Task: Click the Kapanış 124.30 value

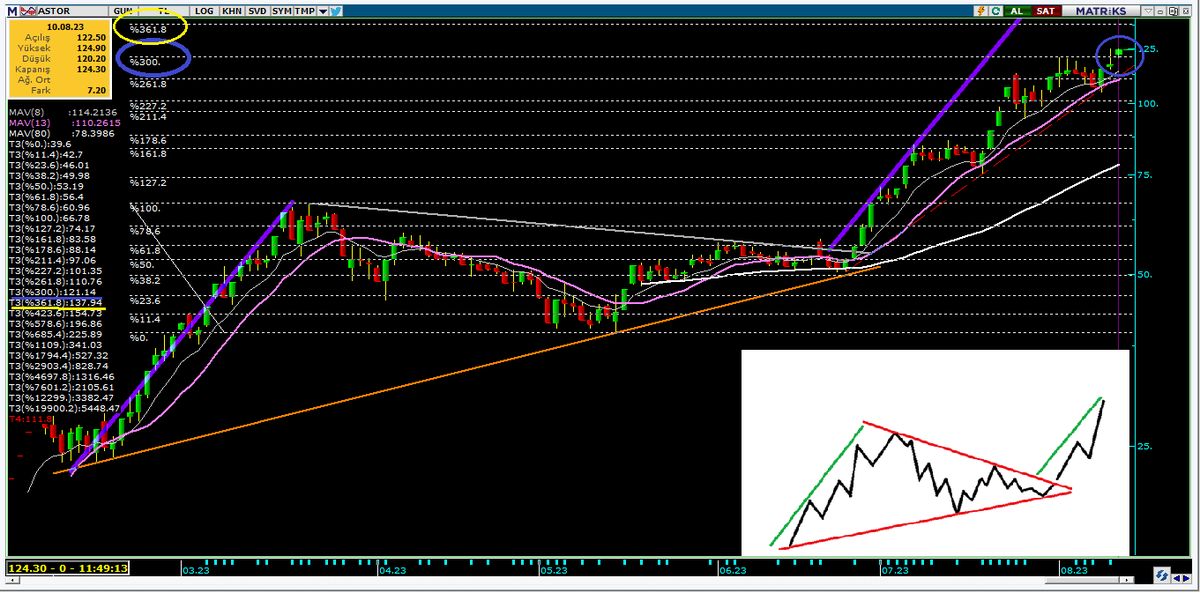Action: (x=91, y=69)
